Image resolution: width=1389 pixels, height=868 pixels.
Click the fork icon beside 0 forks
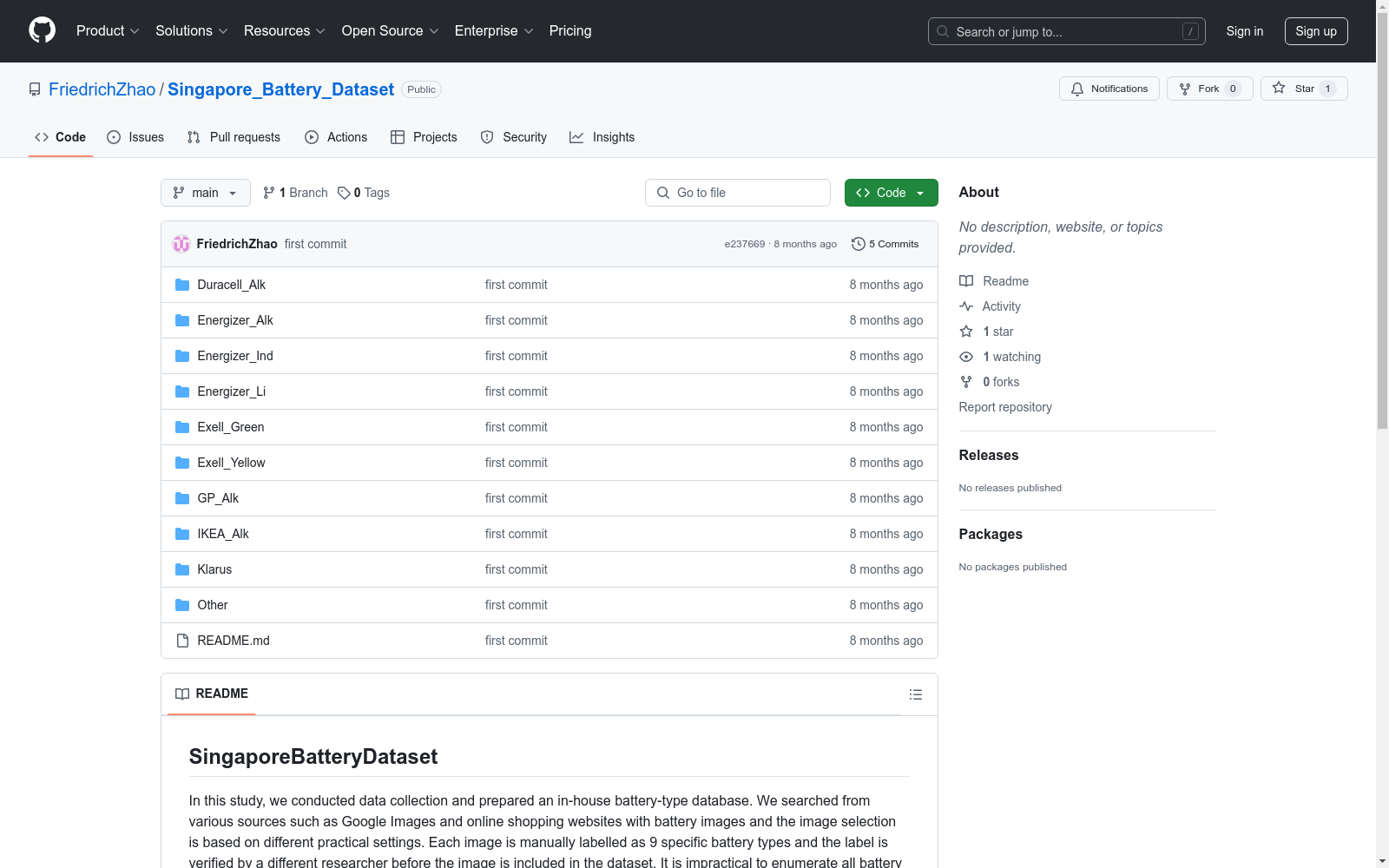click(x=966, y=382)
